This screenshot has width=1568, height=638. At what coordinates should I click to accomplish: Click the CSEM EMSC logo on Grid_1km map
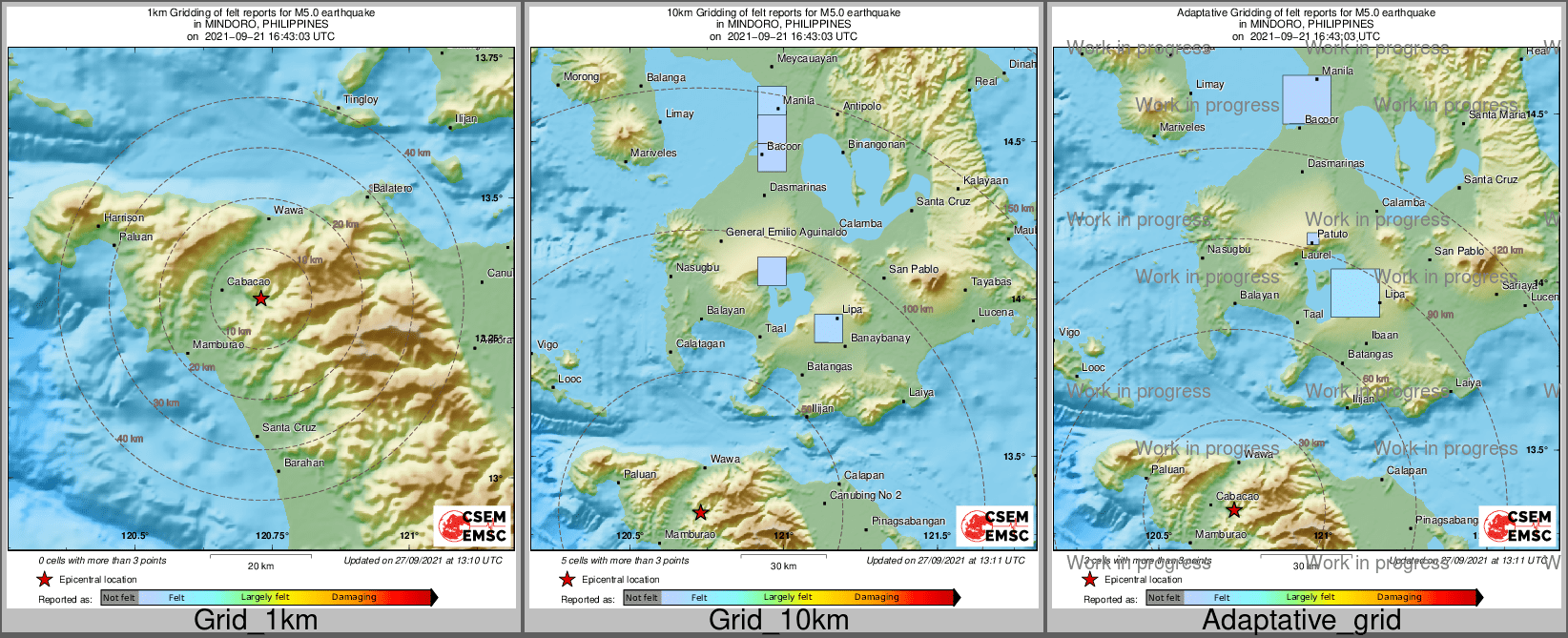point(472,525)
